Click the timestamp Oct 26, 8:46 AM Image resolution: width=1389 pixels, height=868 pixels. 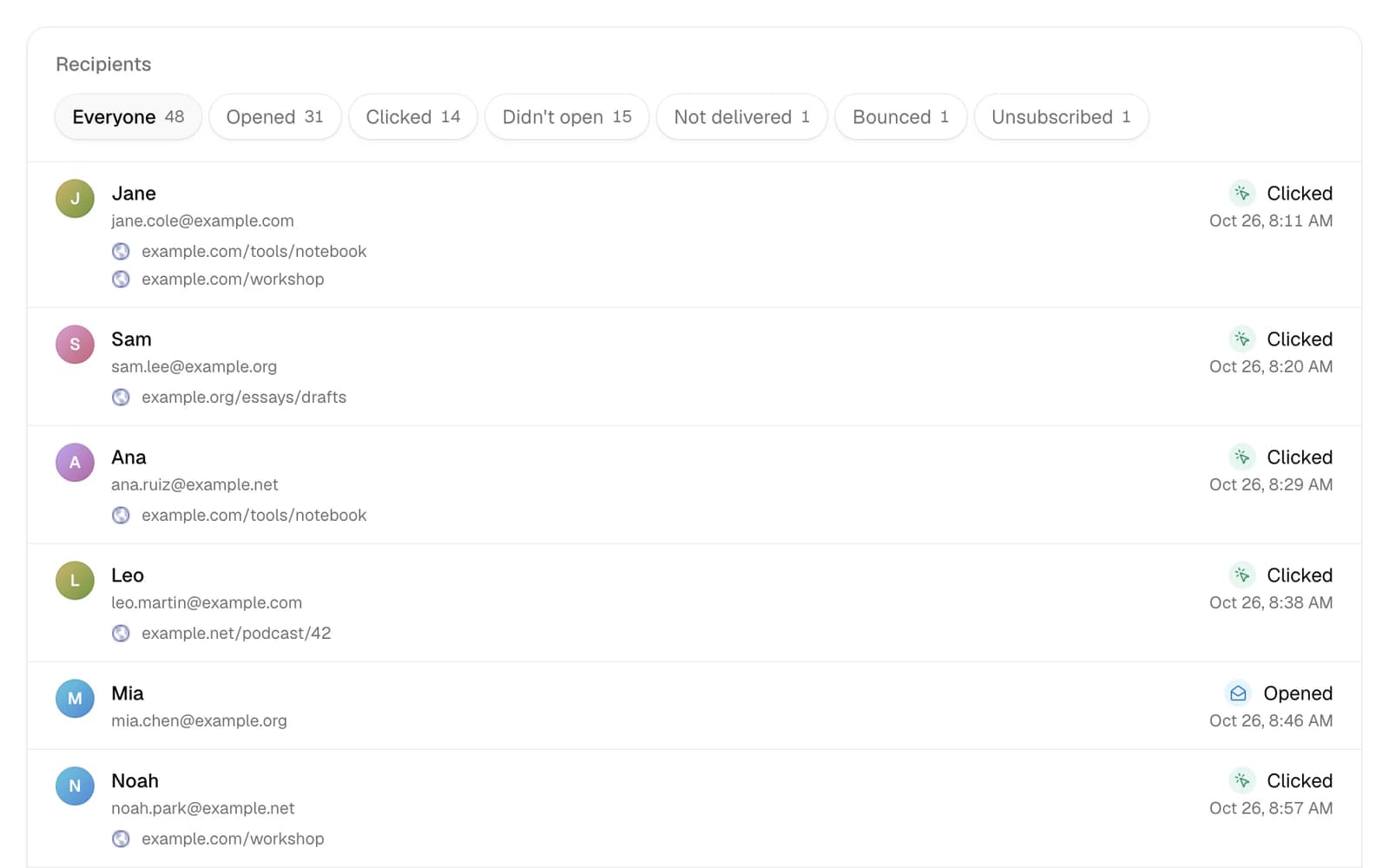click(1271, 720)
